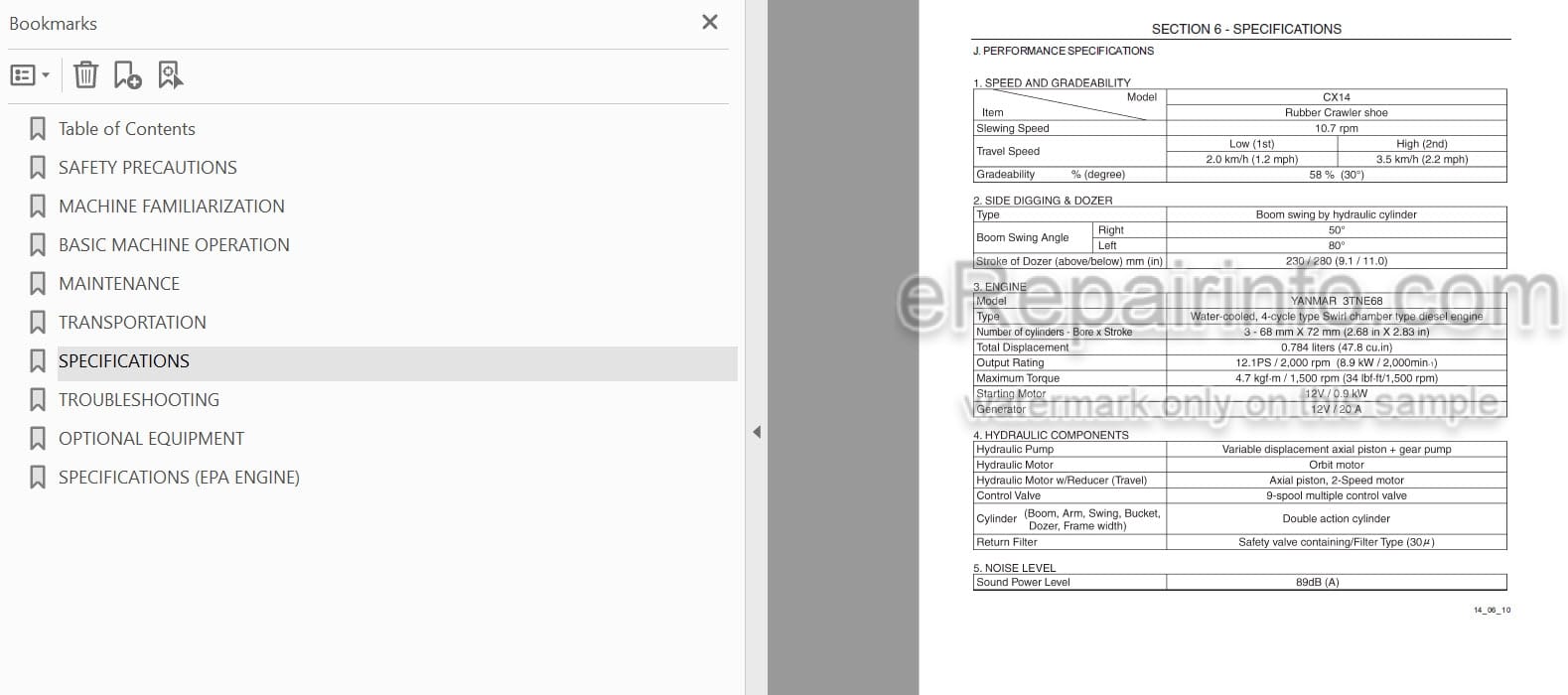
Task: Click the Stroke of Dozer row label
Action: coord(1069,261)
